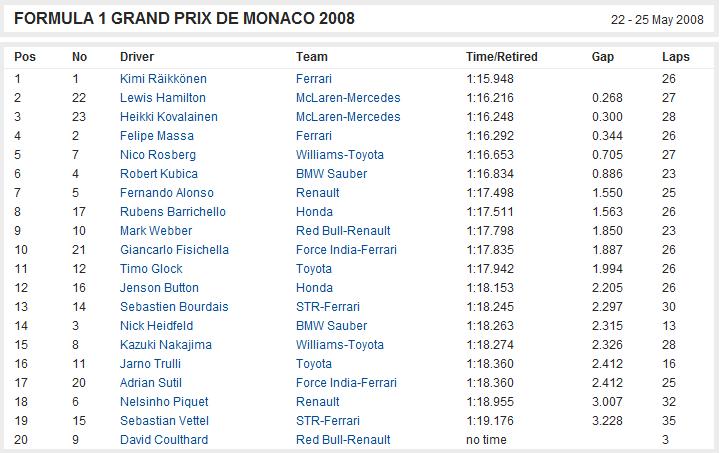Open Sebastian Vettel's driver page
Screen dimensions: 720x453
tap(164, 421)
